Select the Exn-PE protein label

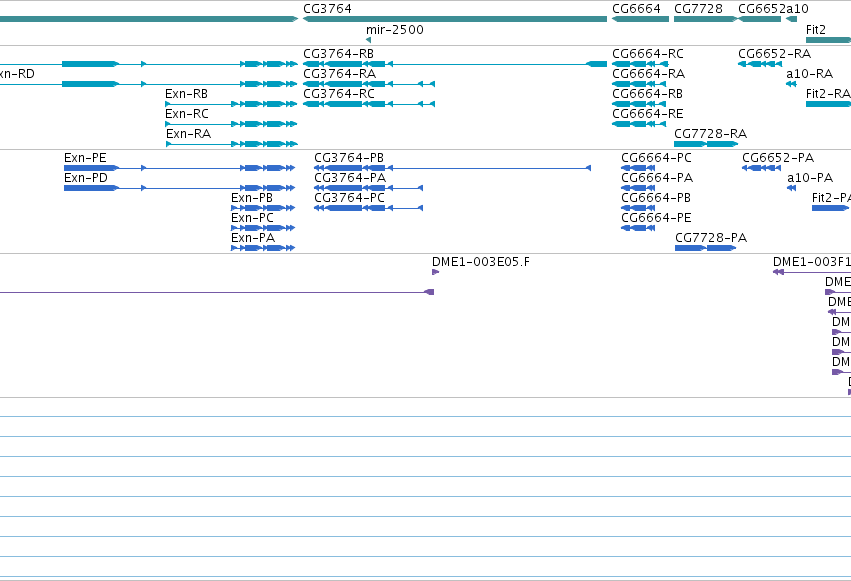click(x=85, y=158)
